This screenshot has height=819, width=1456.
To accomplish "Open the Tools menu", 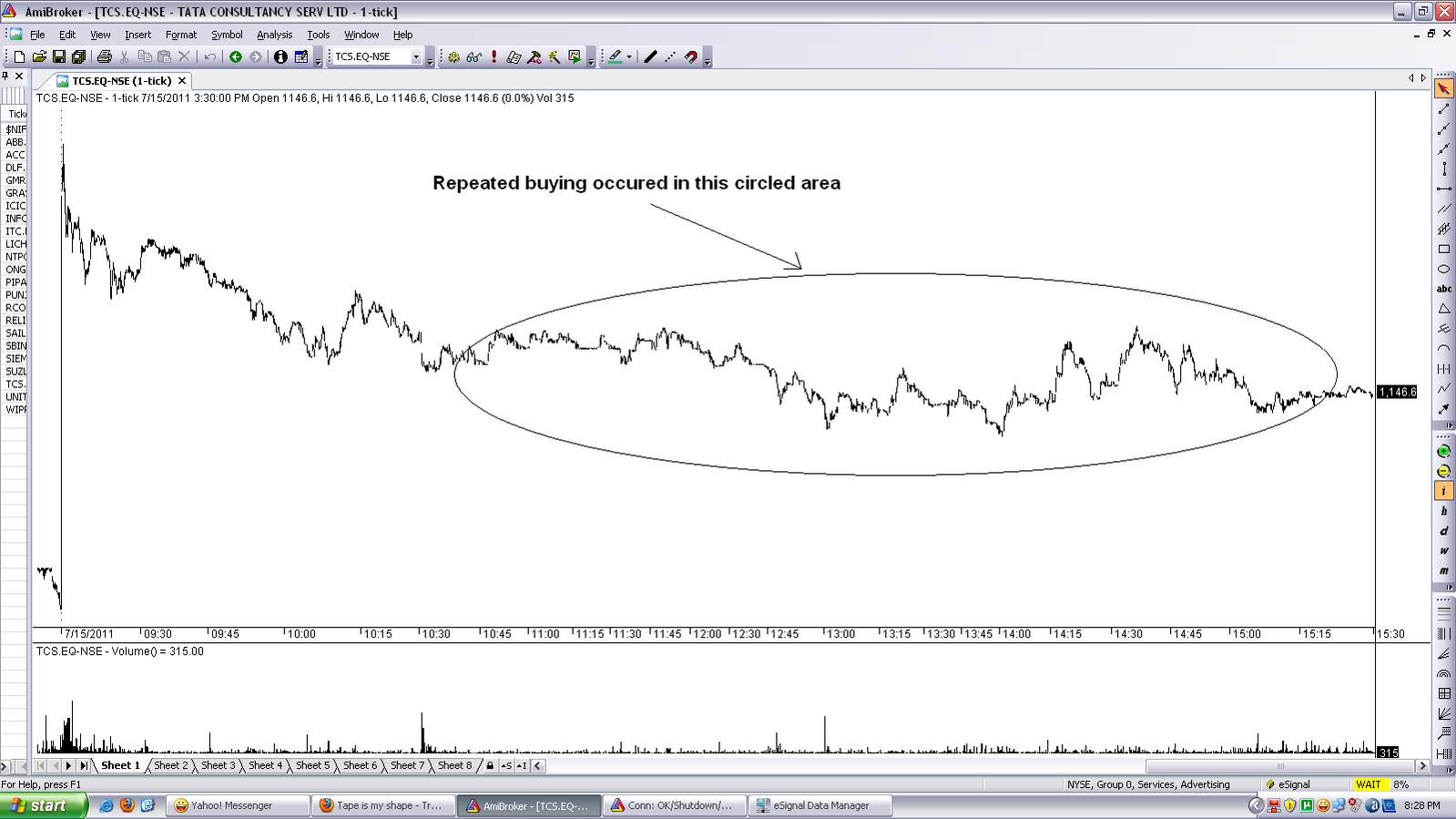I will point(318,35).
